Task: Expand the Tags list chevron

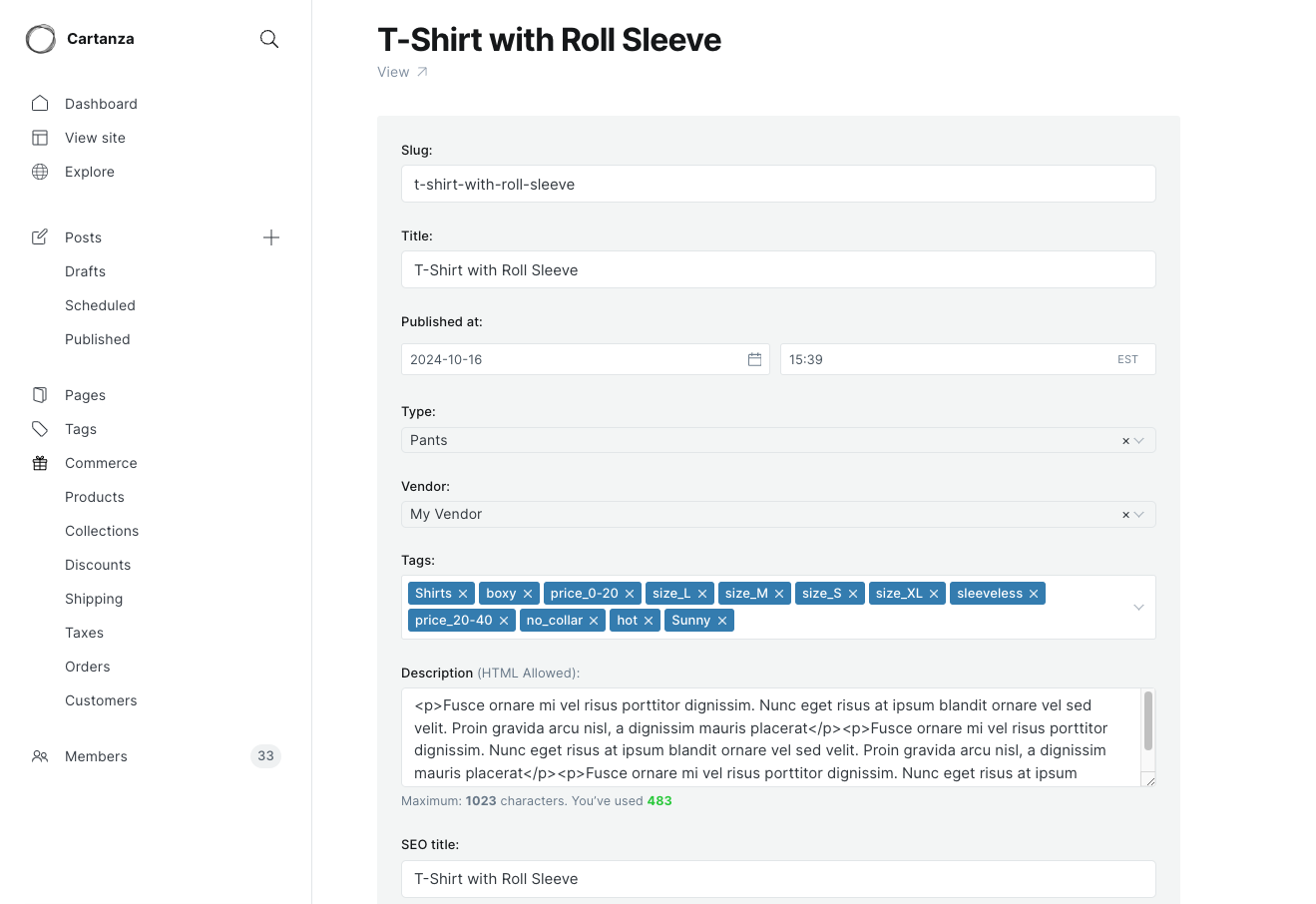Action: tap(1138, 607)
